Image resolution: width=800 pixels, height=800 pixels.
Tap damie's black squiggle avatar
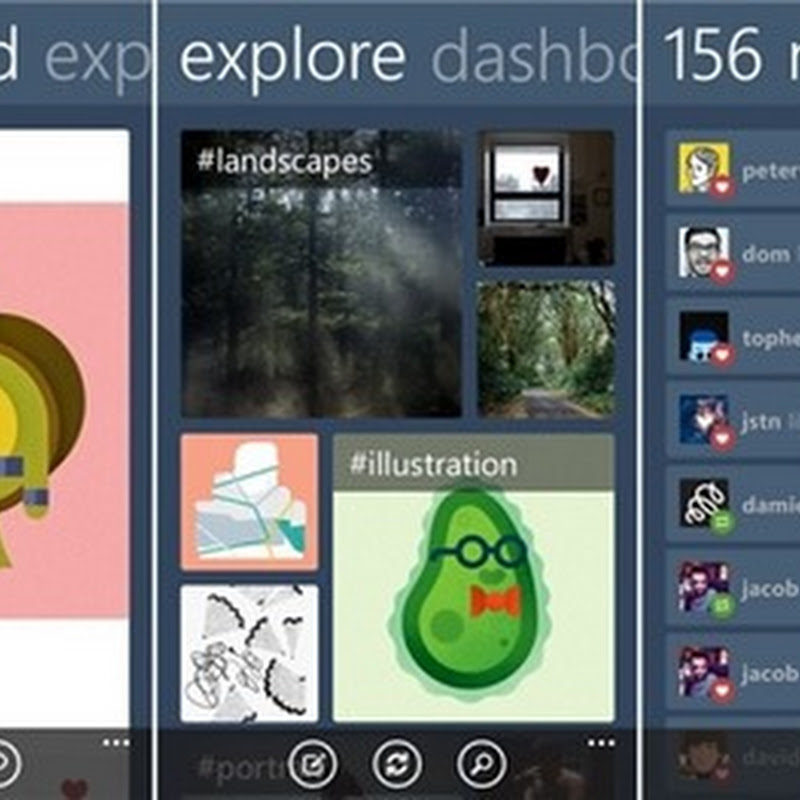[x=704, y=504]
